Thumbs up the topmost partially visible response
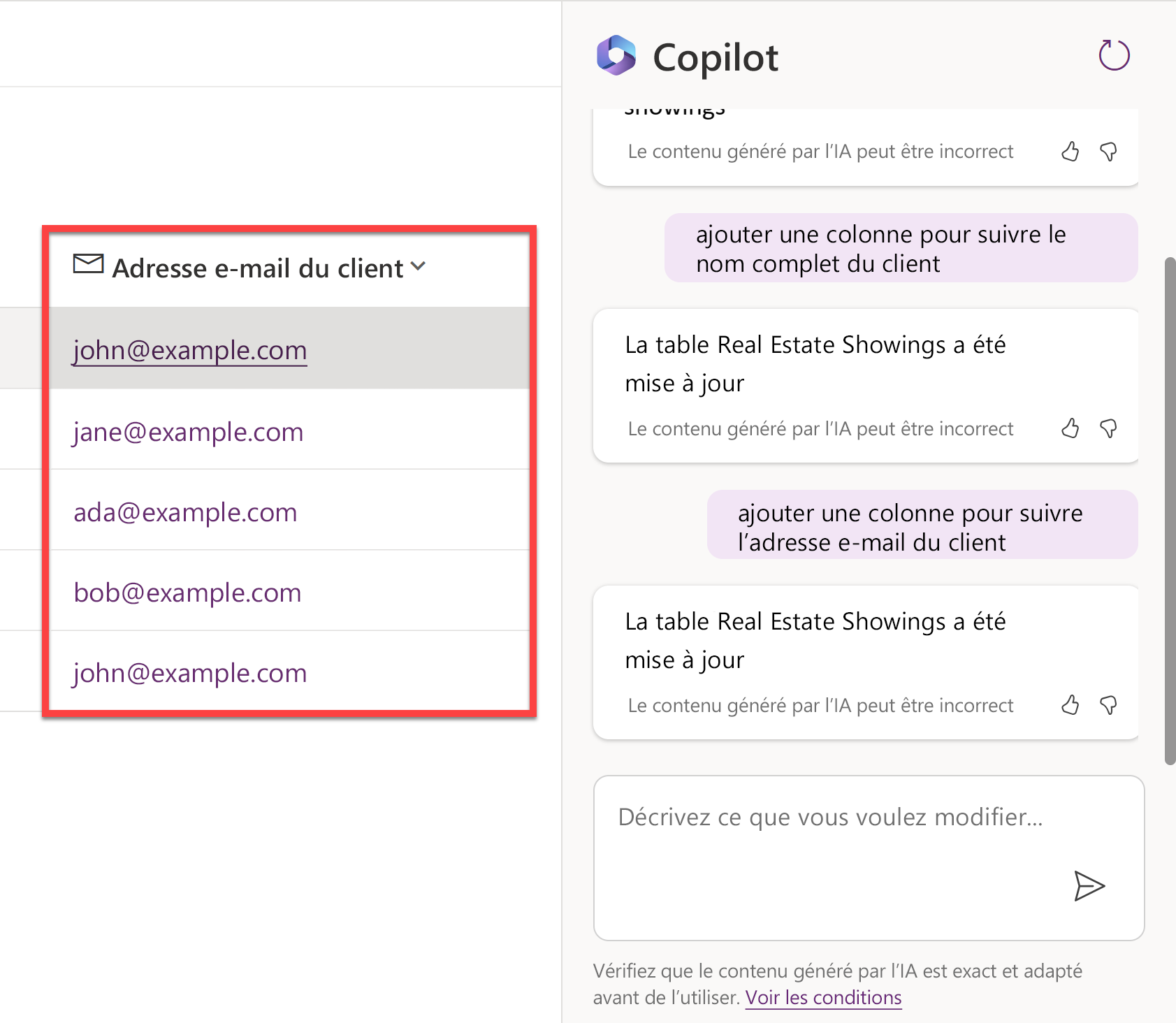1176x1023 pixels. (x=1070, y=152)
